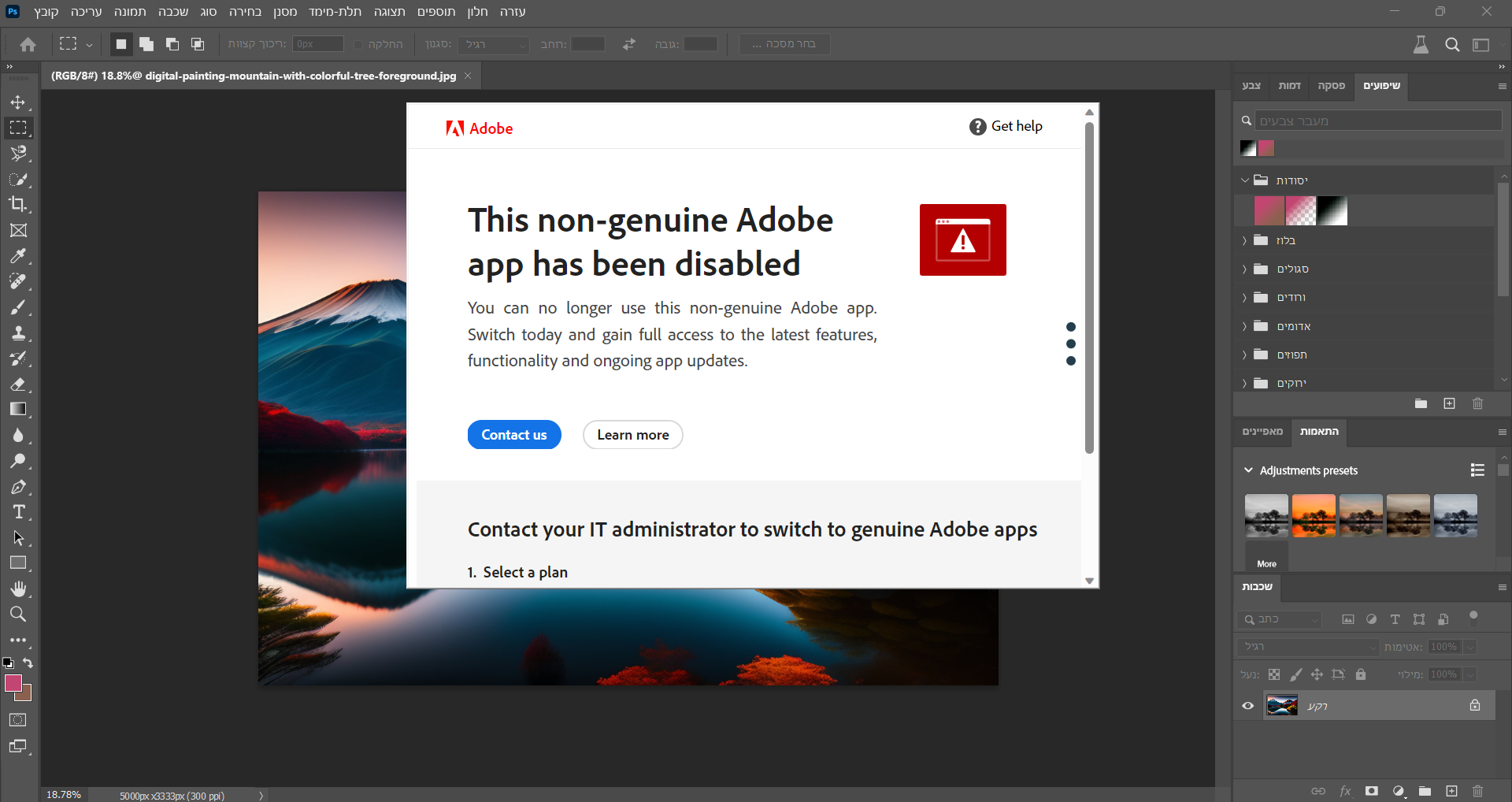Open the עריכה menu

pos(87,12)
